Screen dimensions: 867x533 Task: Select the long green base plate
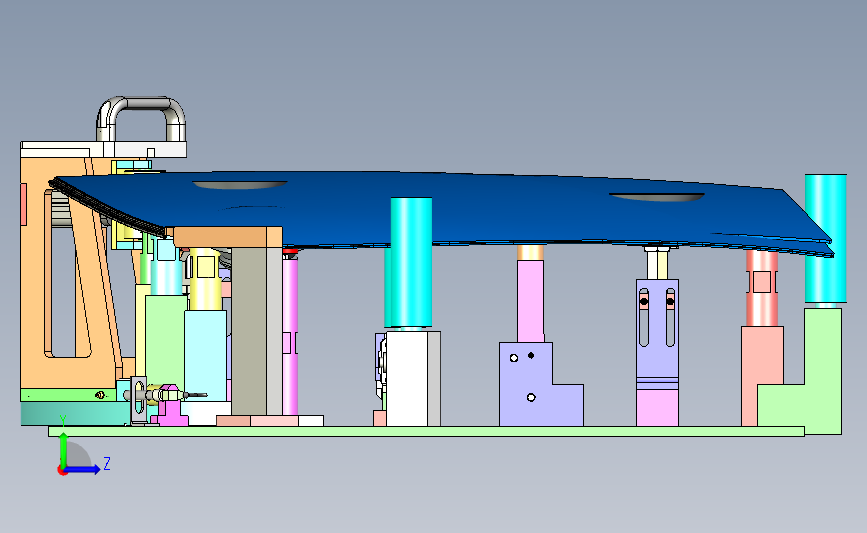tap(426, 431)
